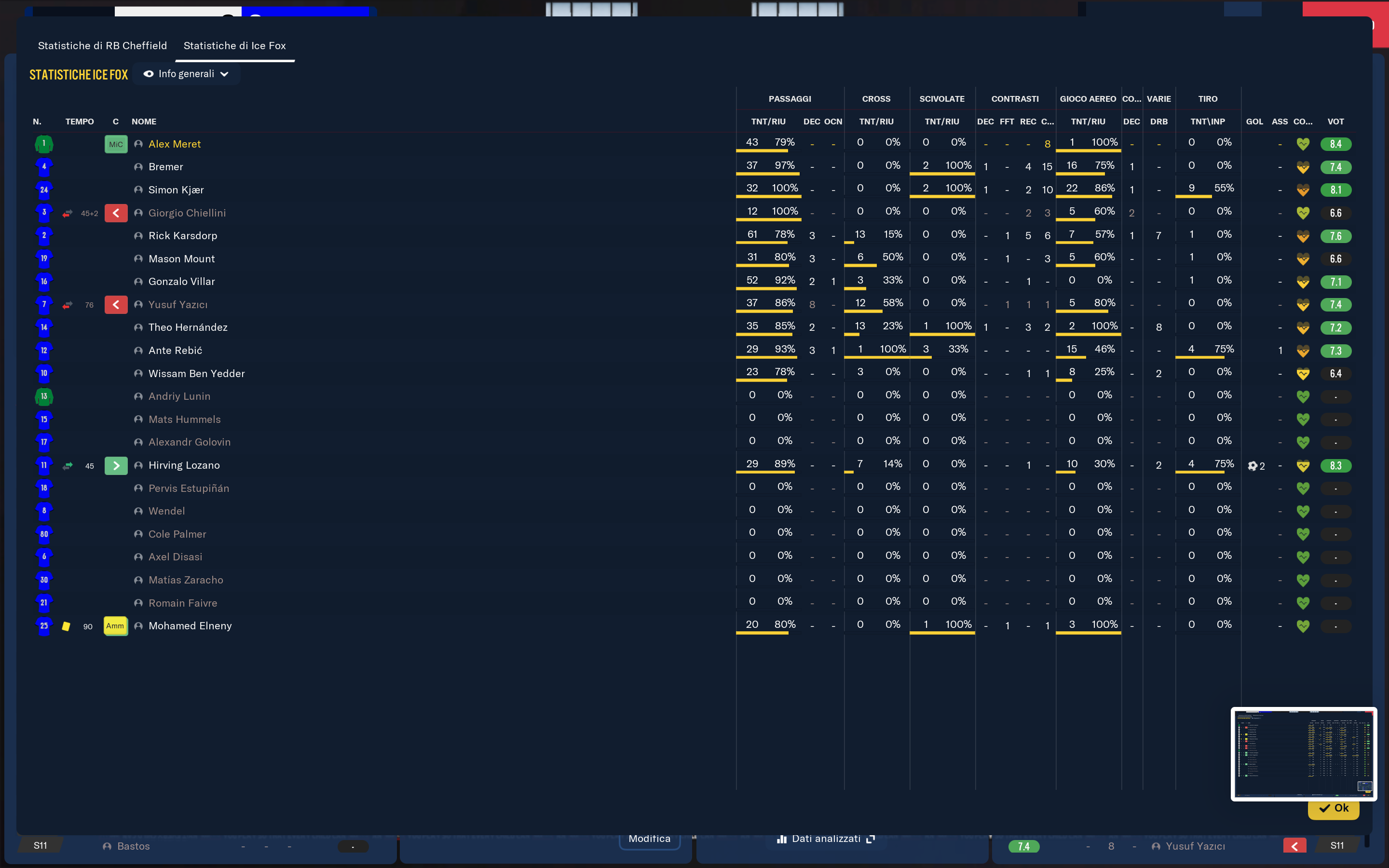Click Alex Meret's green goalkeeper shirt icon
The height and width of the screenshot is (868, 1389).
[43, 144]
